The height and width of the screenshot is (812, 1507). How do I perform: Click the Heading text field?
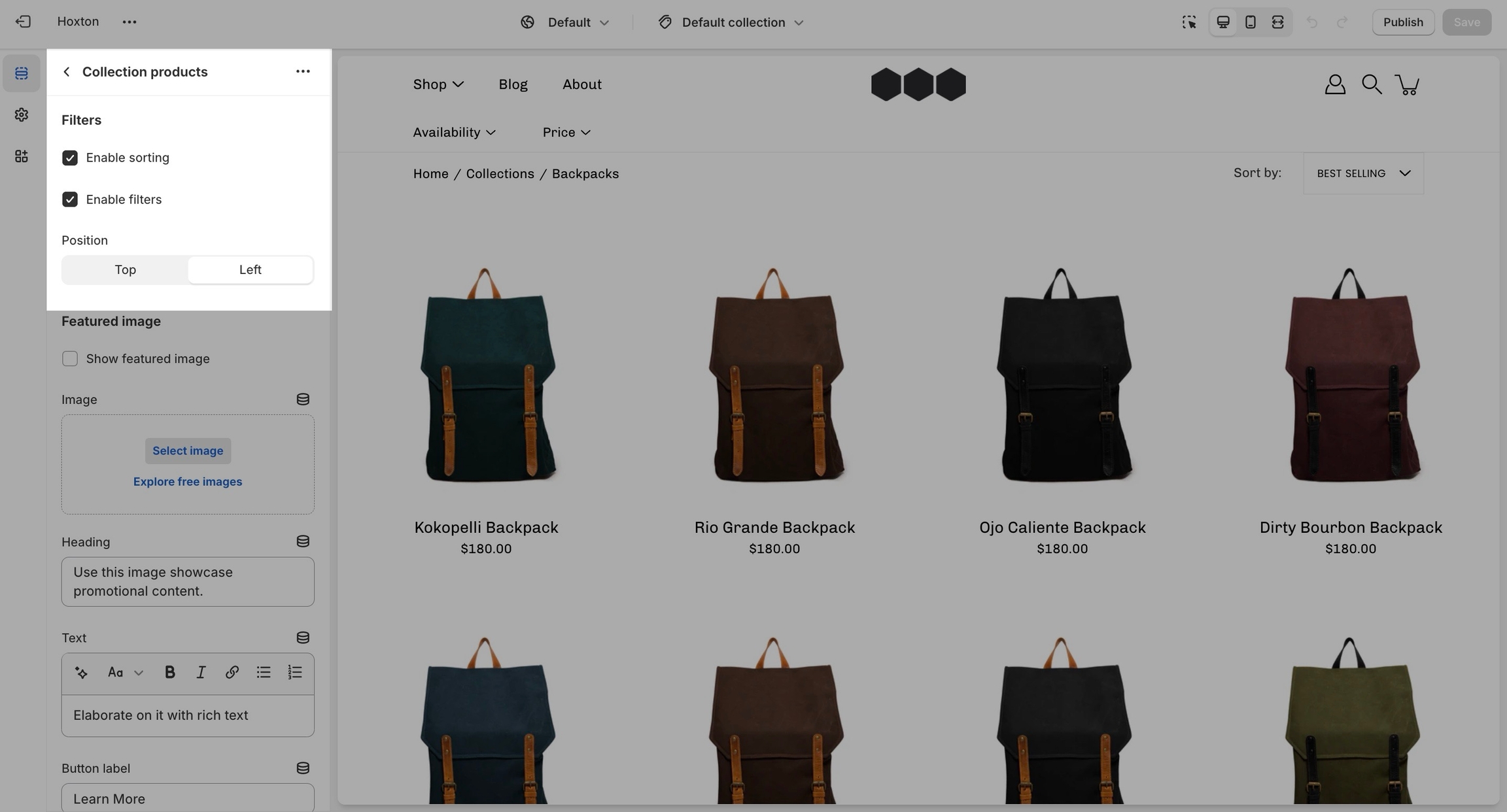click(188, 582)
